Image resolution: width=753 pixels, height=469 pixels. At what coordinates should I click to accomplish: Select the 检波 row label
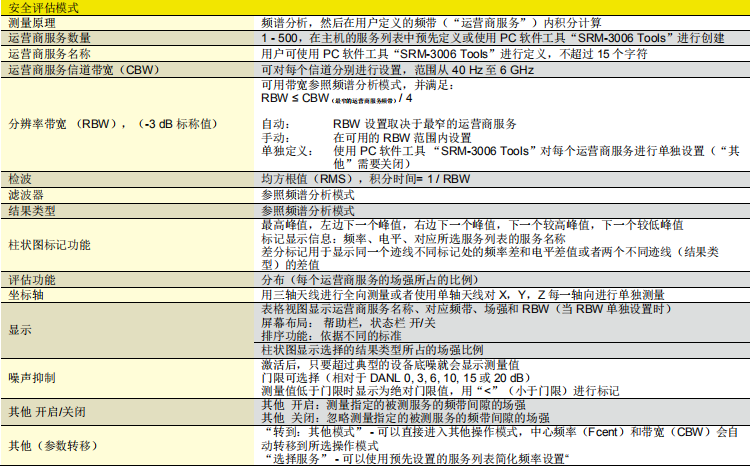(x=20, y=179)
